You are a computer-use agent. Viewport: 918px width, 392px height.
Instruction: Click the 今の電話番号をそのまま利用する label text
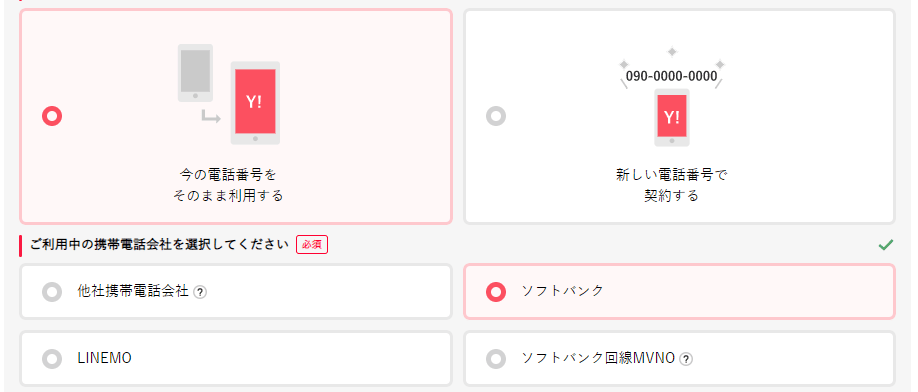pos(228,185)
